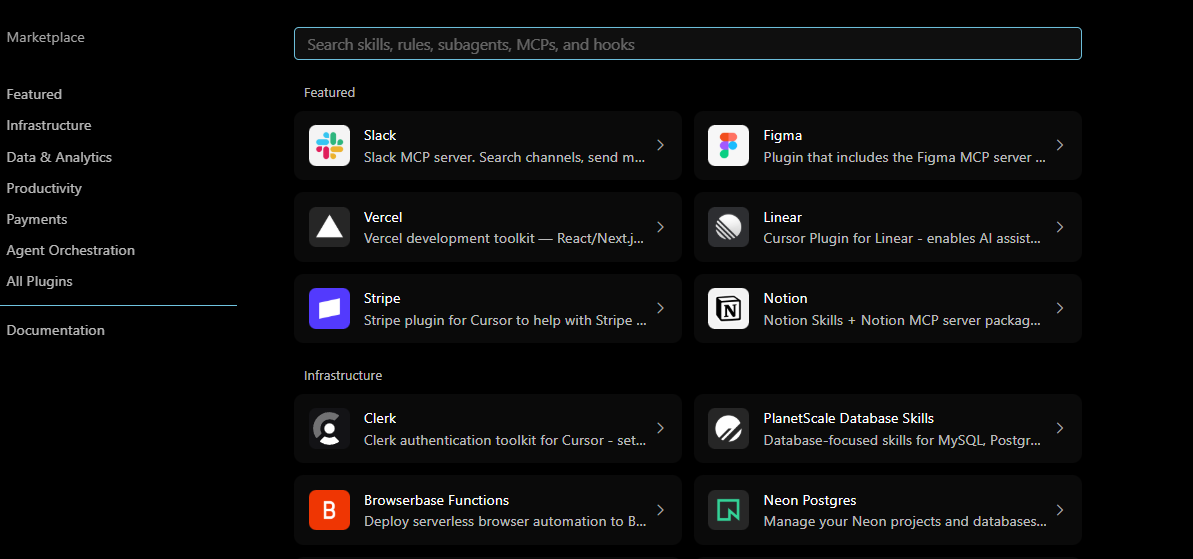Click the Neon Postgres logo icon
Screen dimensions: 1193x559
[728, 510]
